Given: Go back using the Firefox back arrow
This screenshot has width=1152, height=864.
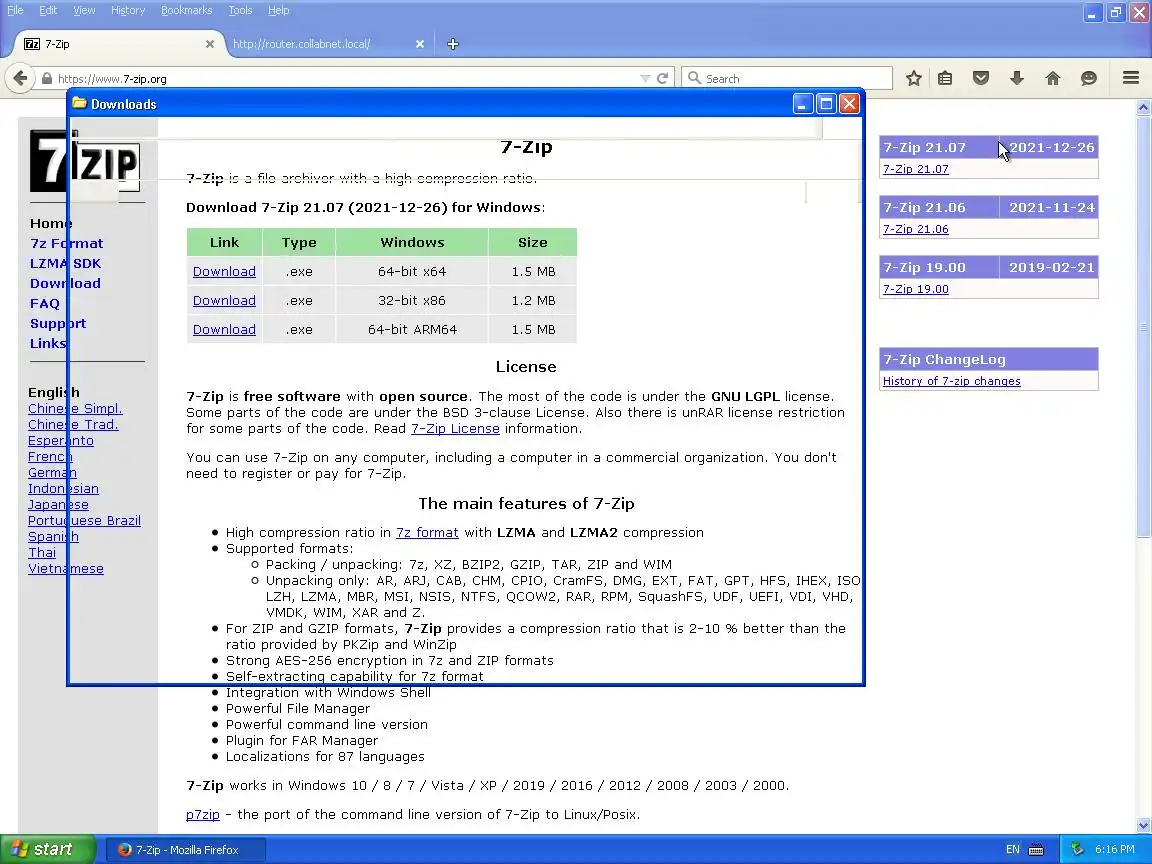Looking at the screenshot, I should click(x=20, y=78).
